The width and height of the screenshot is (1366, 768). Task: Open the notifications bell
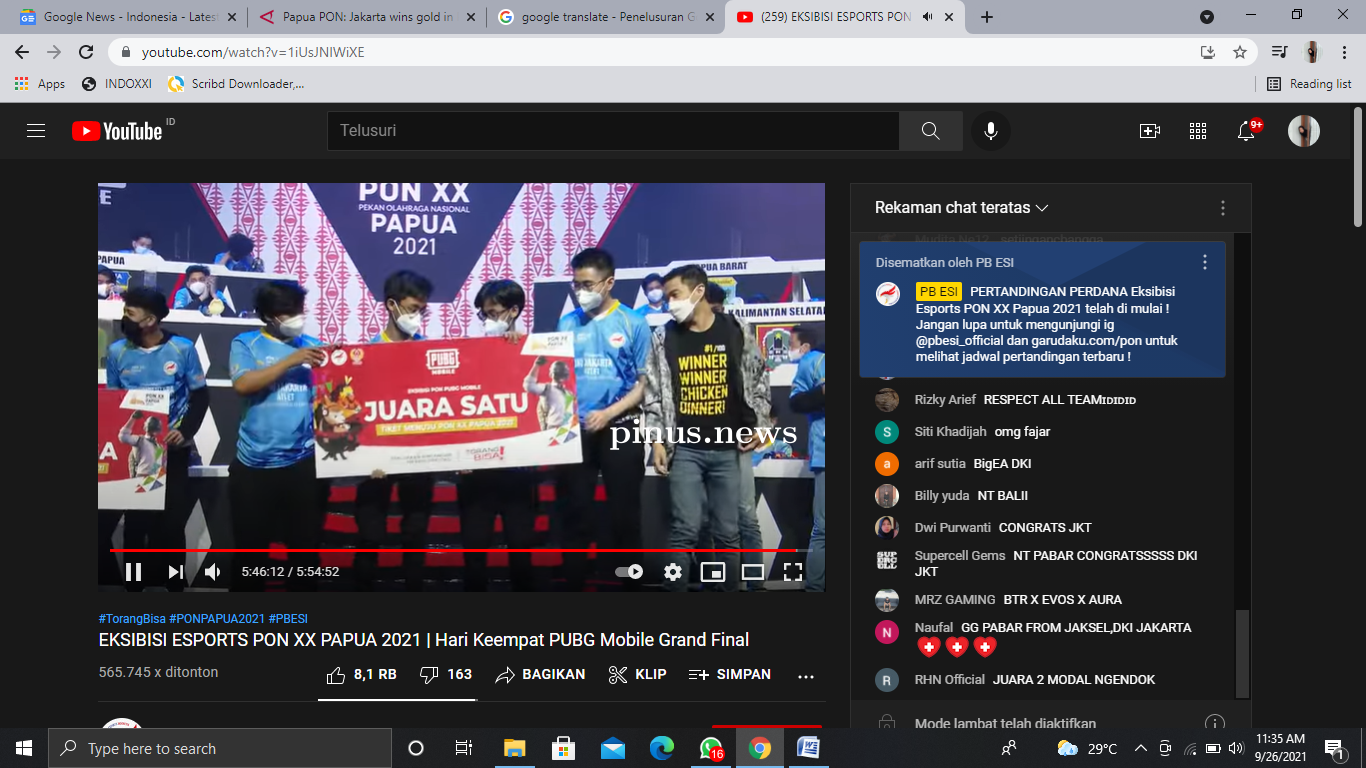point(1246,131)
